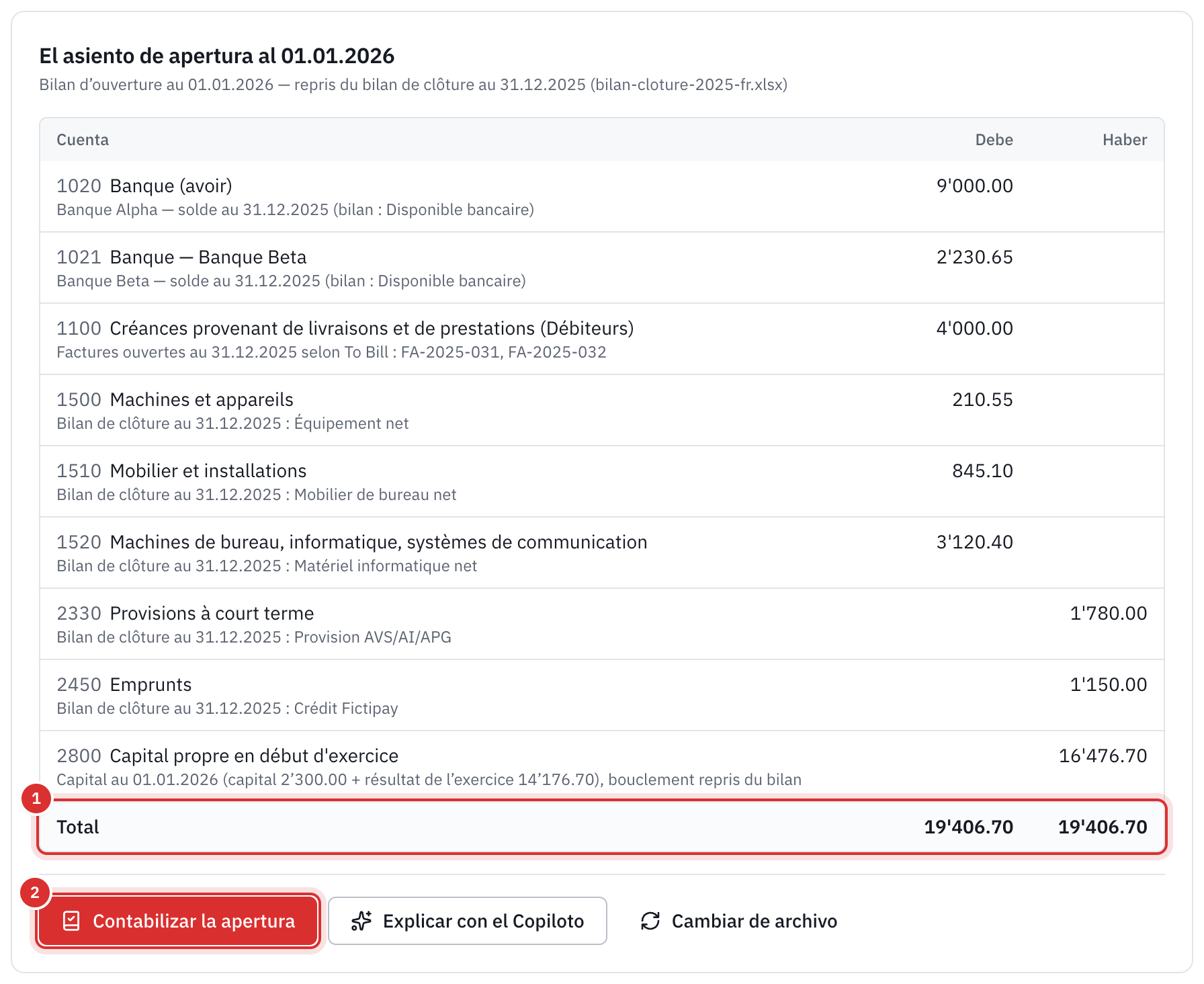
Task: Click the title El asiento de apertura
Action: [217, 56]
